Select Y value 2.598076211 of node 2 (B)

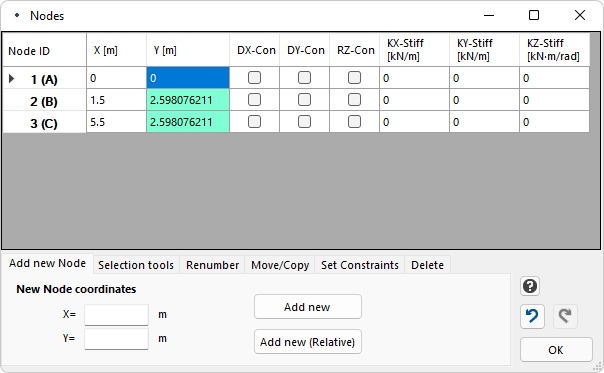188,100
